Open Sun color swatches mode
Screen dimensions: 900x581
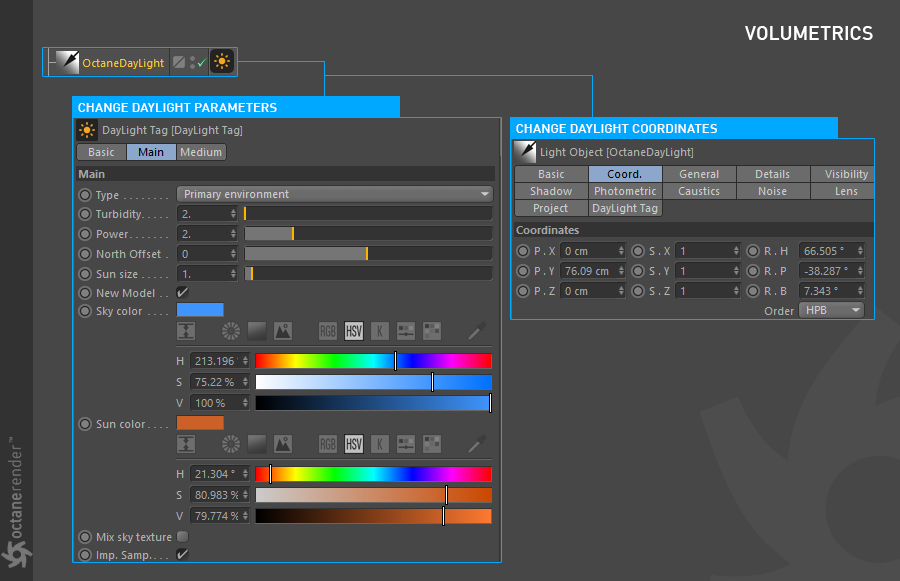click(x=432, y=444)
